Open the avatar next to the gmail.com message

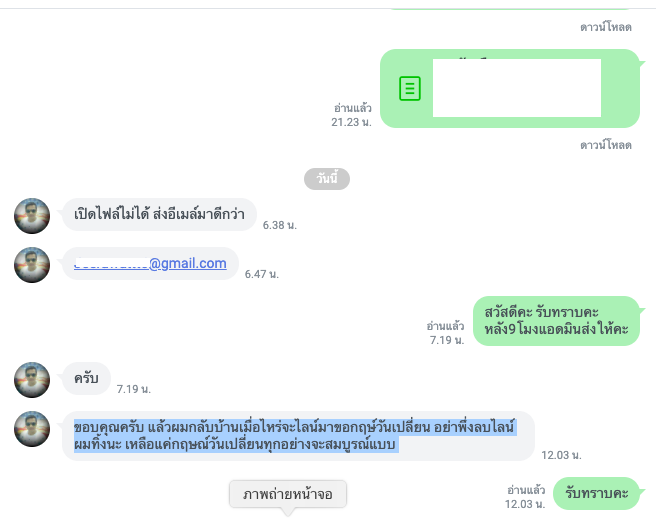32,265
